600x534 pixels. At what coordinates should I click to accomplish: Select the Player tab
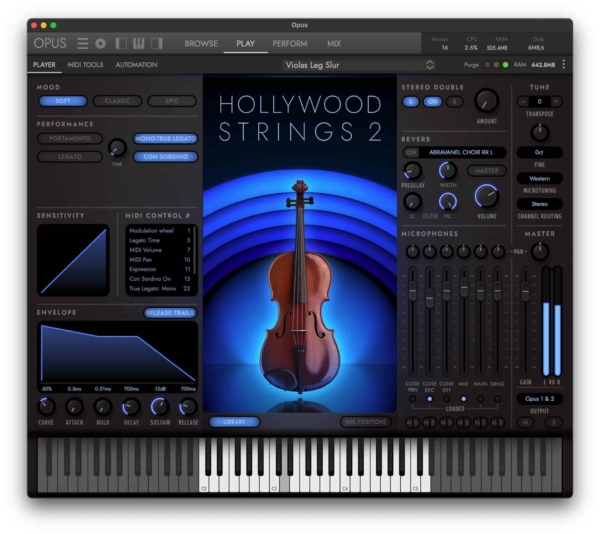click(44, 65)
